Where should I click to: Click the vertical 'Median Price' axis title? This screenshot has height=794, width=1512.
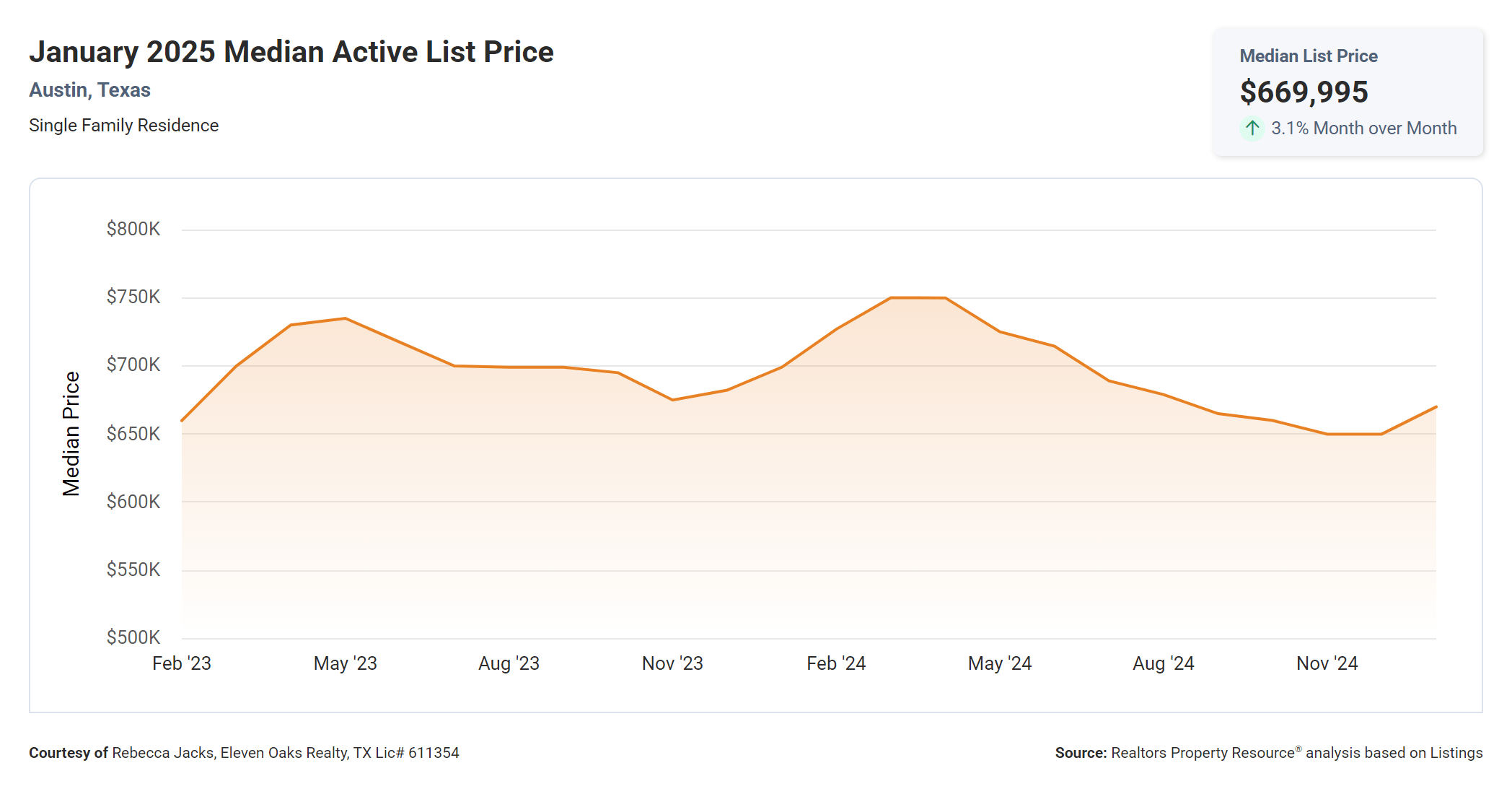coord(71,434)
